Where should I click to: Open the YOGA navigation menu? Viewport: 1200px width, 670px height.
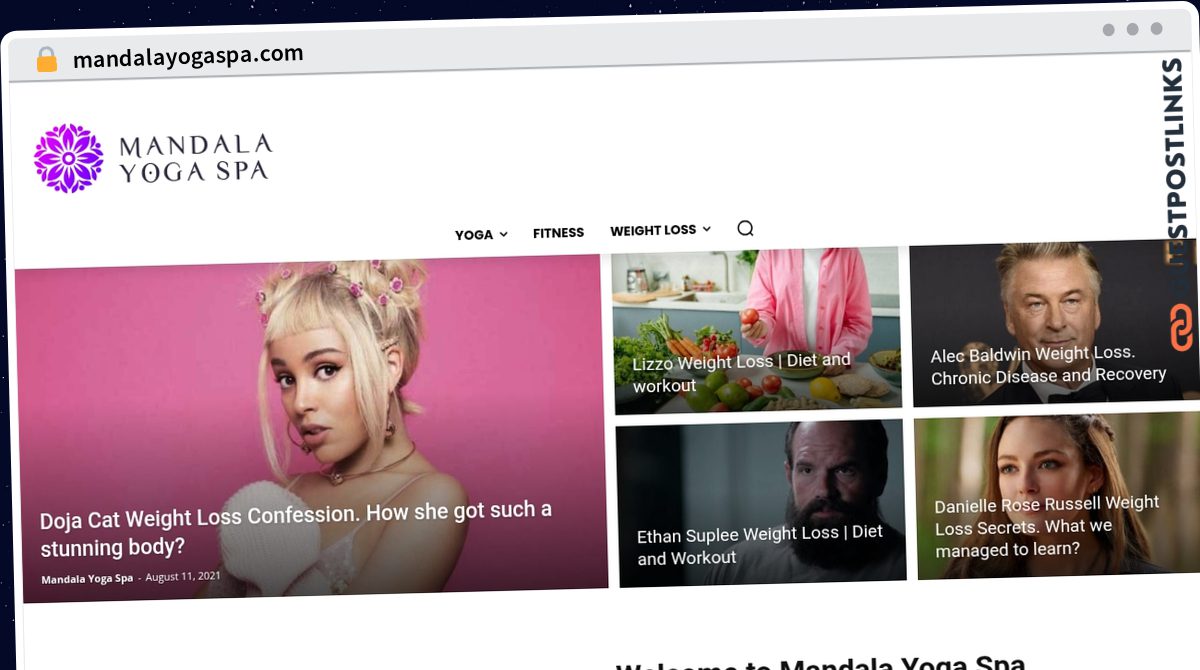474,234
